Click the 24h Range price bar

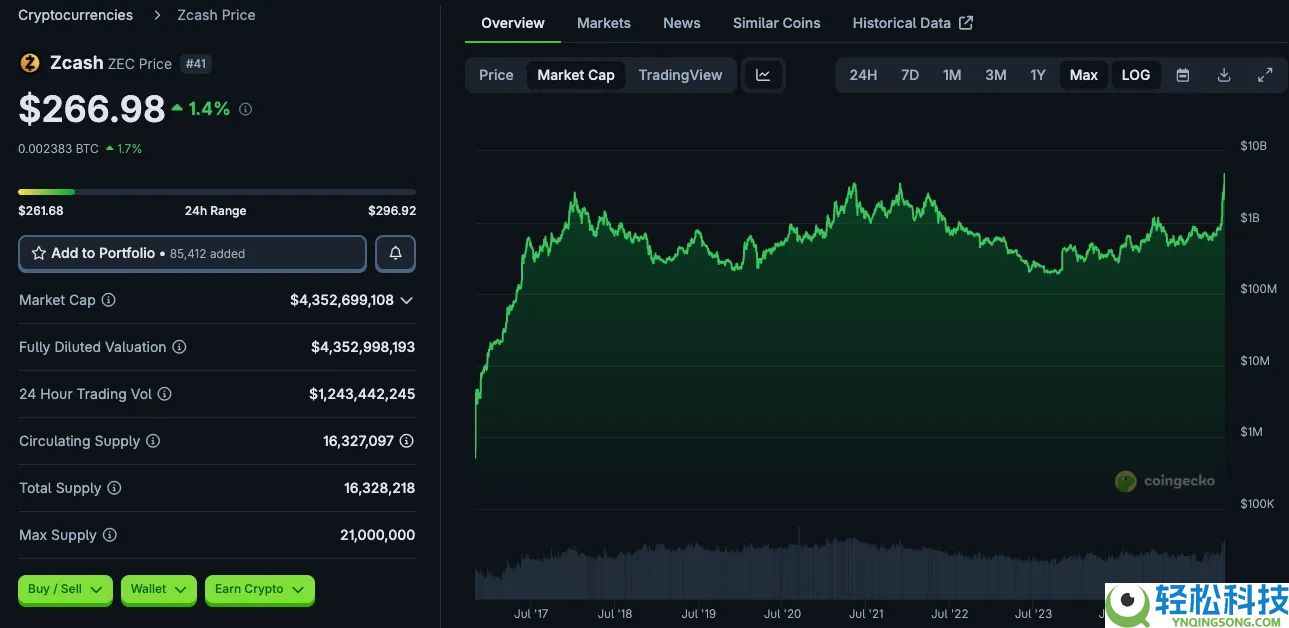click(216, 192)
